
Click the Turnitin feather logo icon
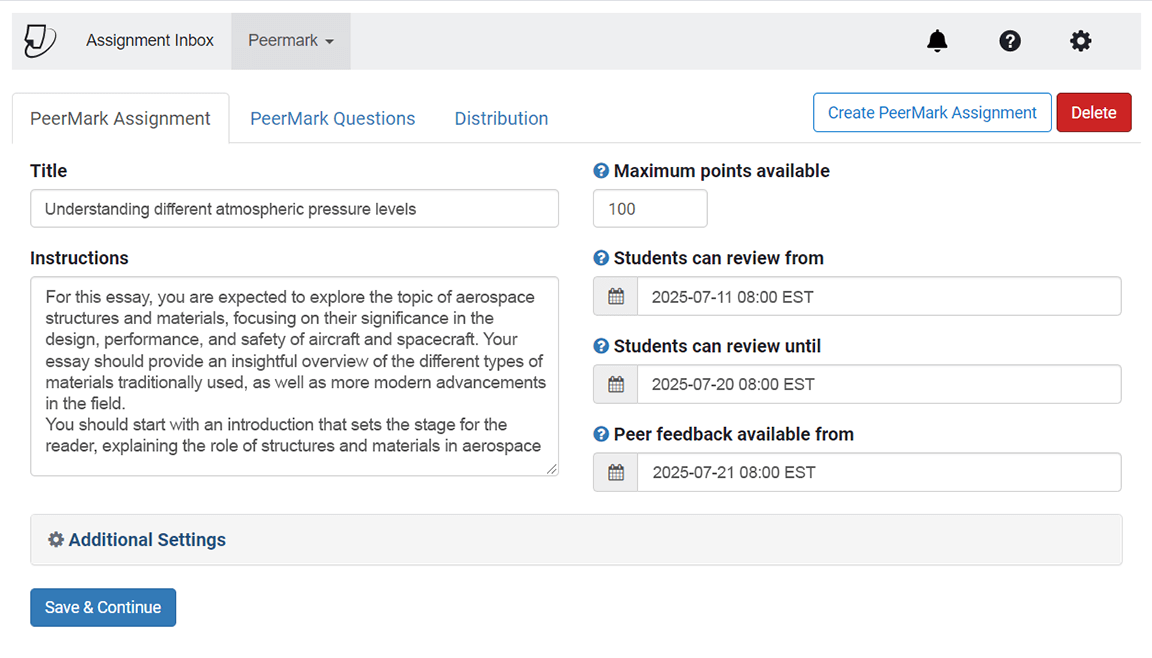[x=40, y=41]
